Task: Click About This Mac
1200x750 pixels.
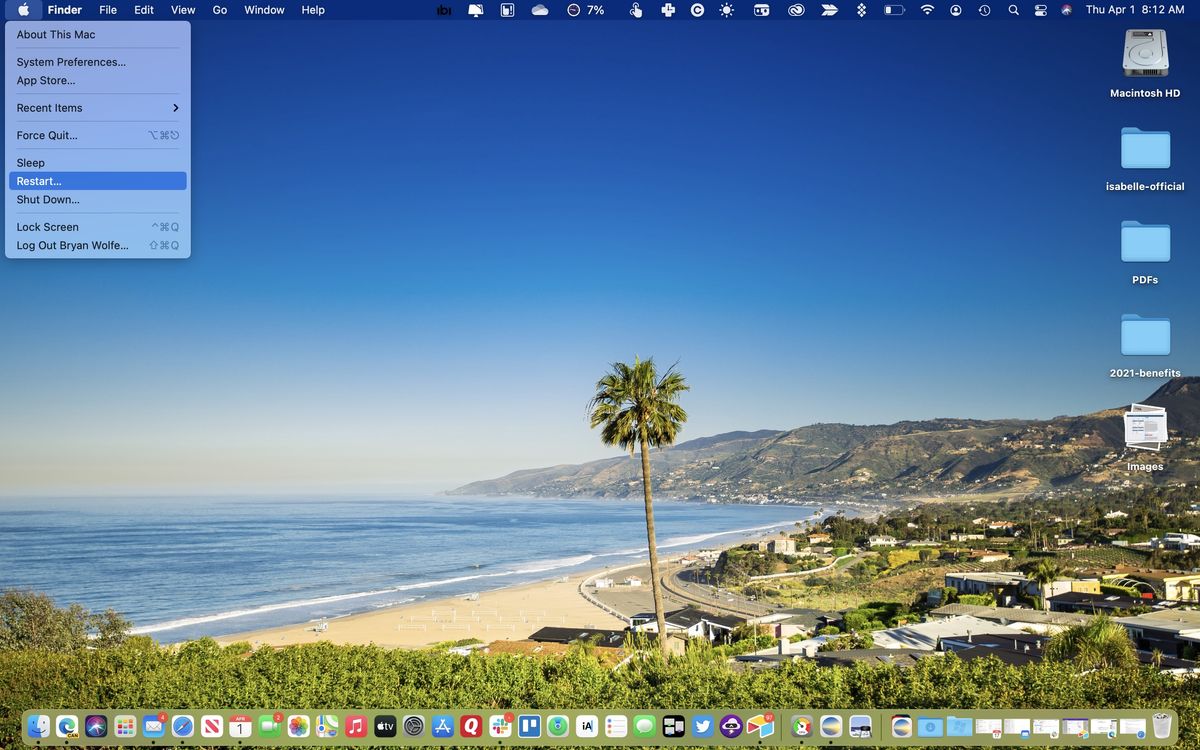Action: (56, 34)
